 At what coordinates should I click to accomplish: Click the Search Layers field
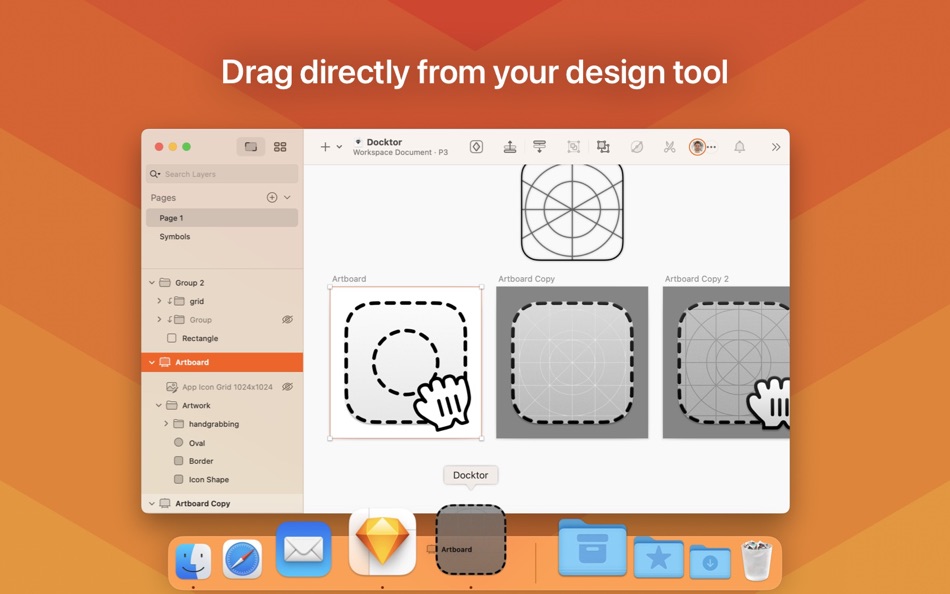pos(222,174)
